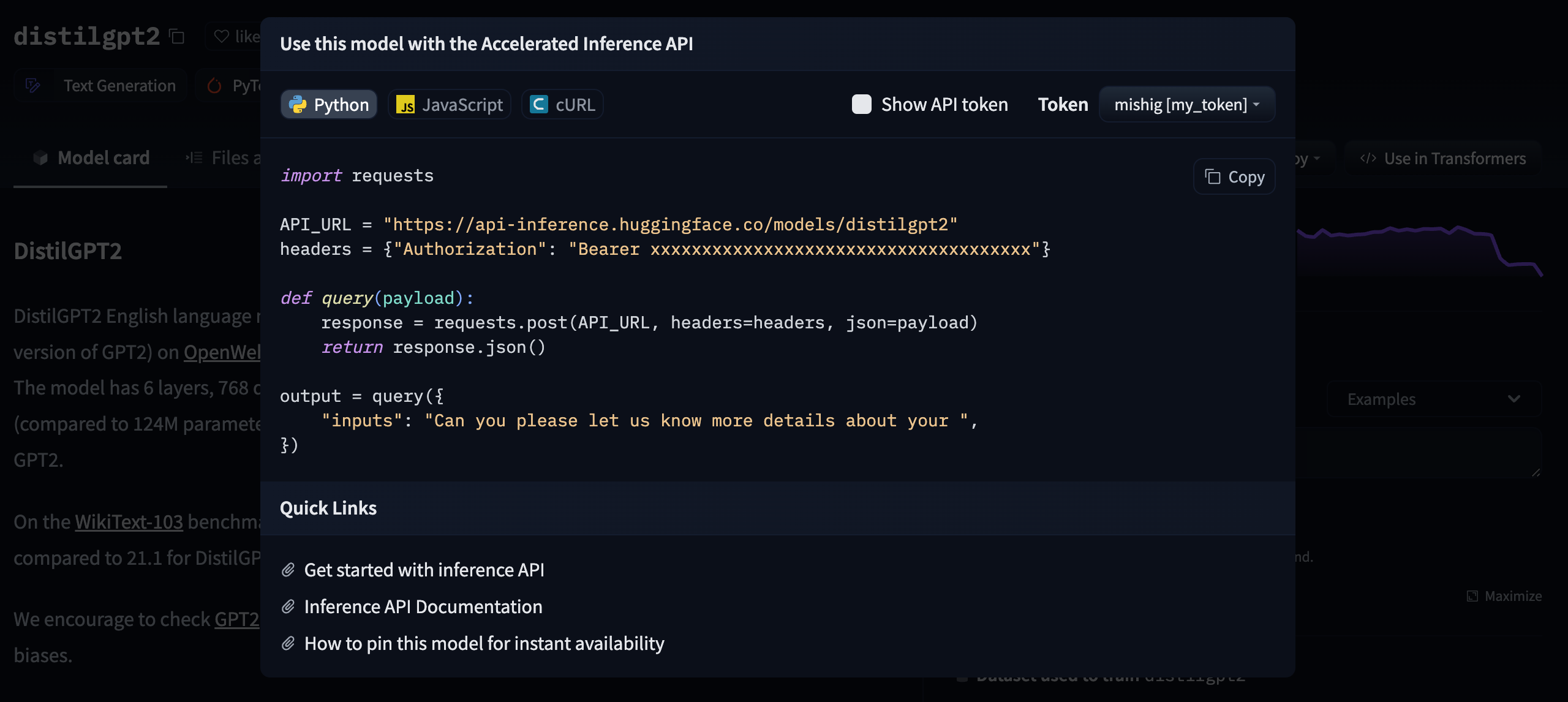
Task: Click the heart like icon
Action: click(222, 35)
